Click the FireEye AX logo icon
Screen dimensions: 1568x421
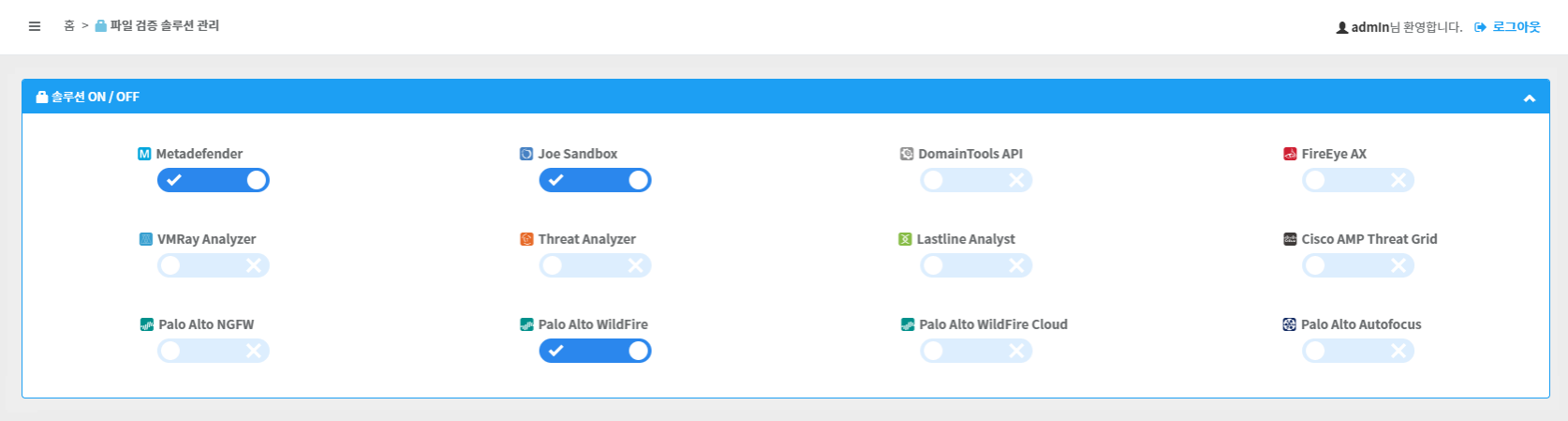1290,154
